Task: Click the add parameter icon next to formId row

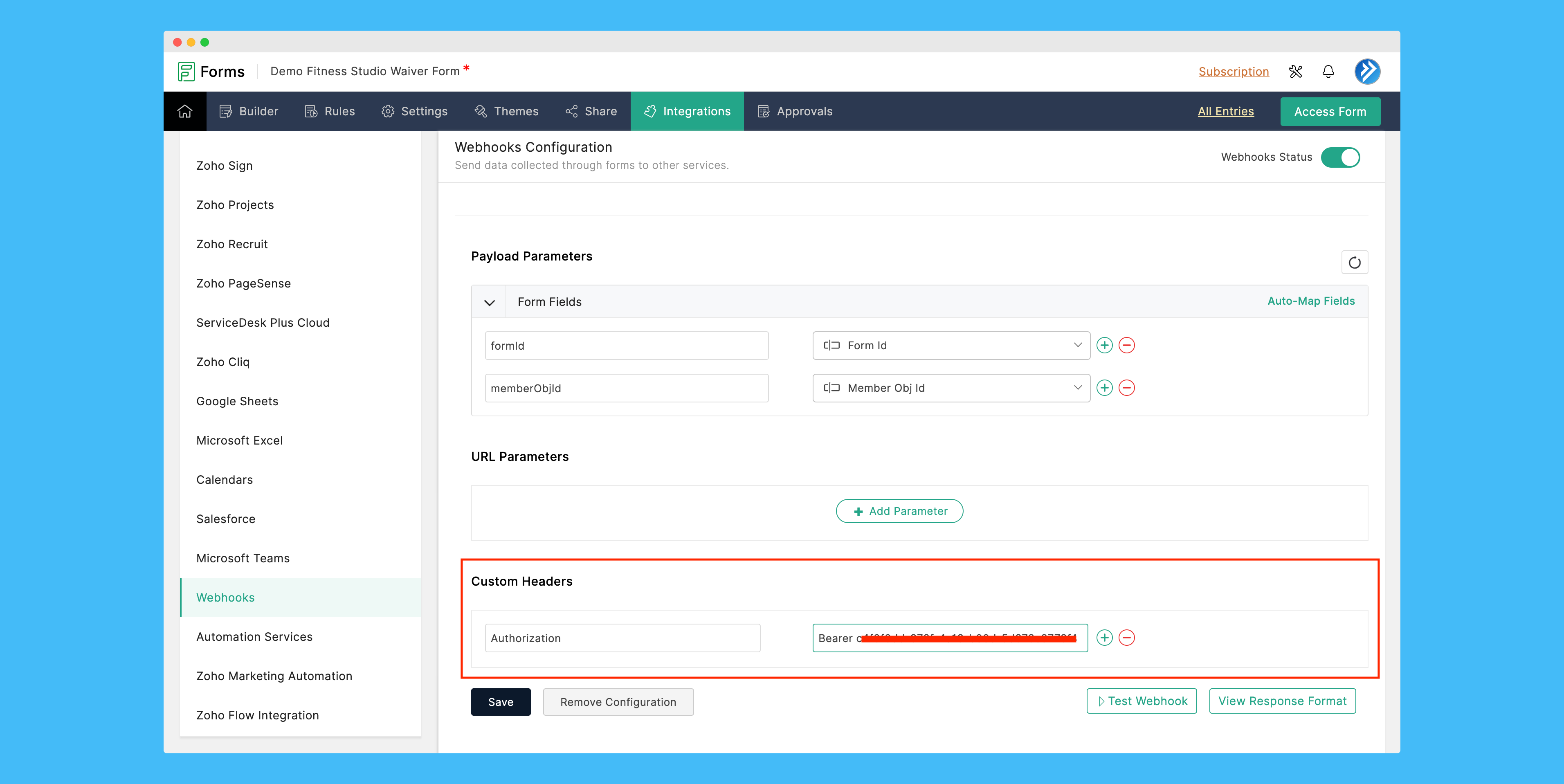Action: point(1104,345)
